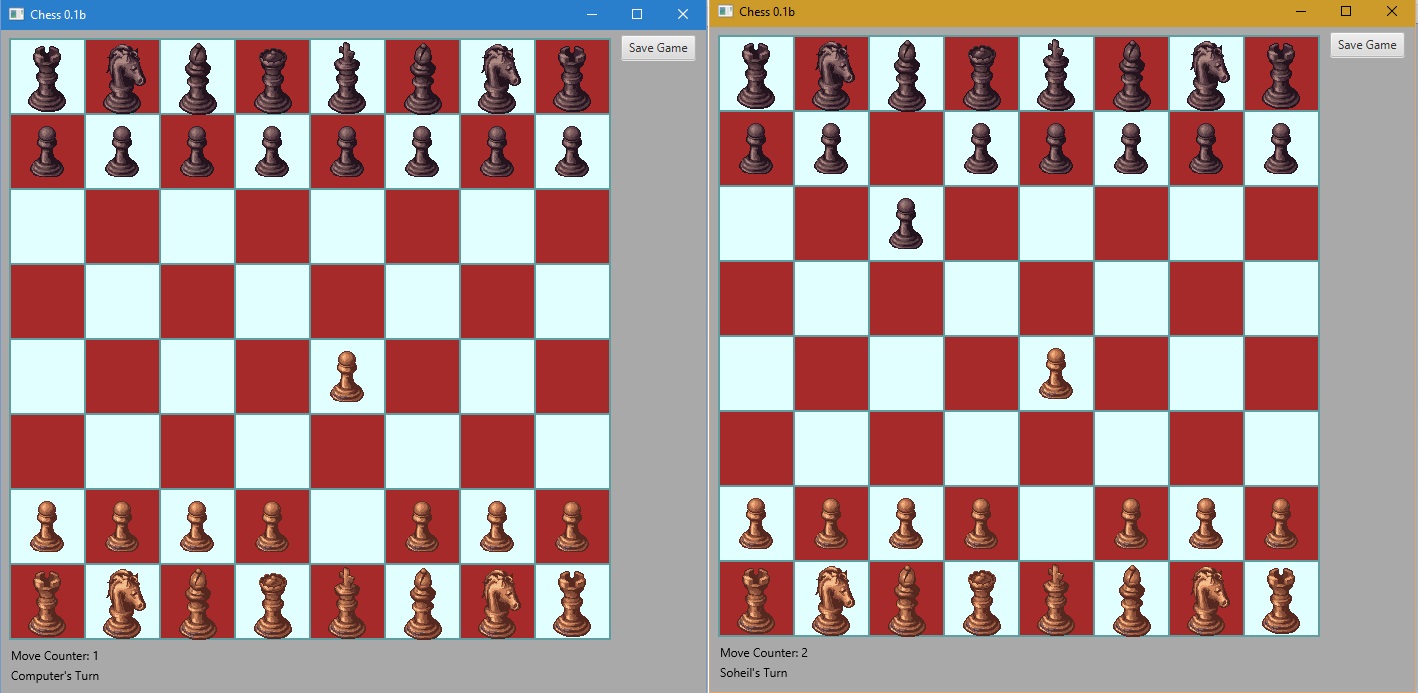Click the "Move Counter: 2" label
The image size is (1418, 693).
tap(764, 653)
